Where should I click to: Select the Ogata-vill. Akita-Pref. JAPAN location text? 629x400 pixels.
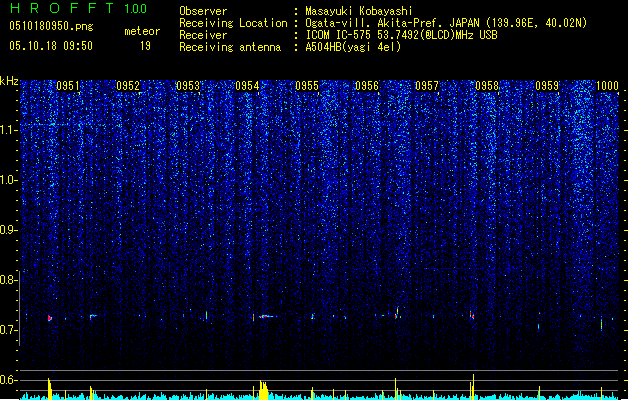point(446,23)
